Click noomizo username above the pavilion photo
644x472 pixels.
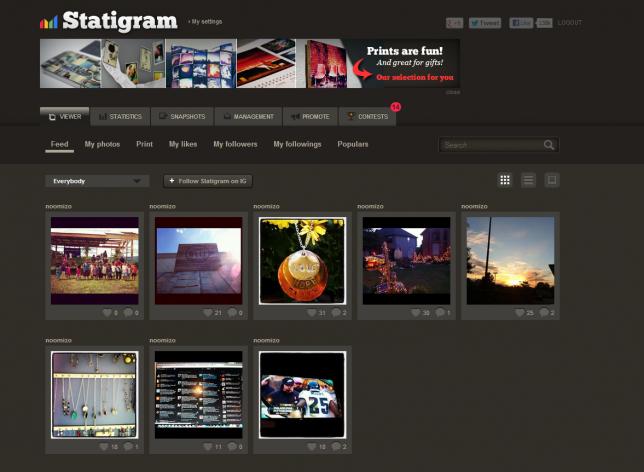click(58, 206)
